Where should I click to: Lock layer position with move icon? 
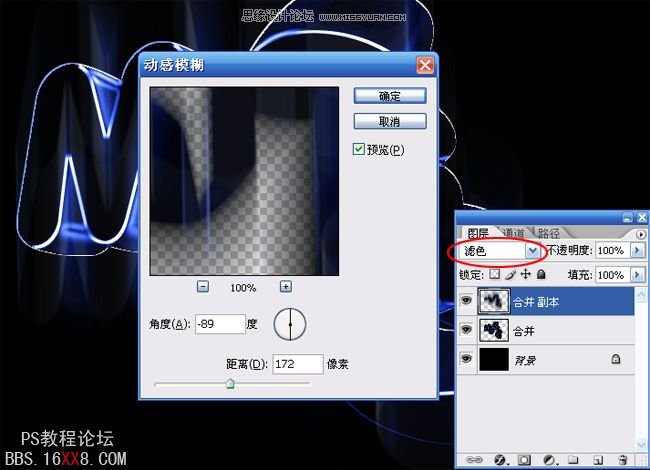pyautogui.click(x=525, y=273)
